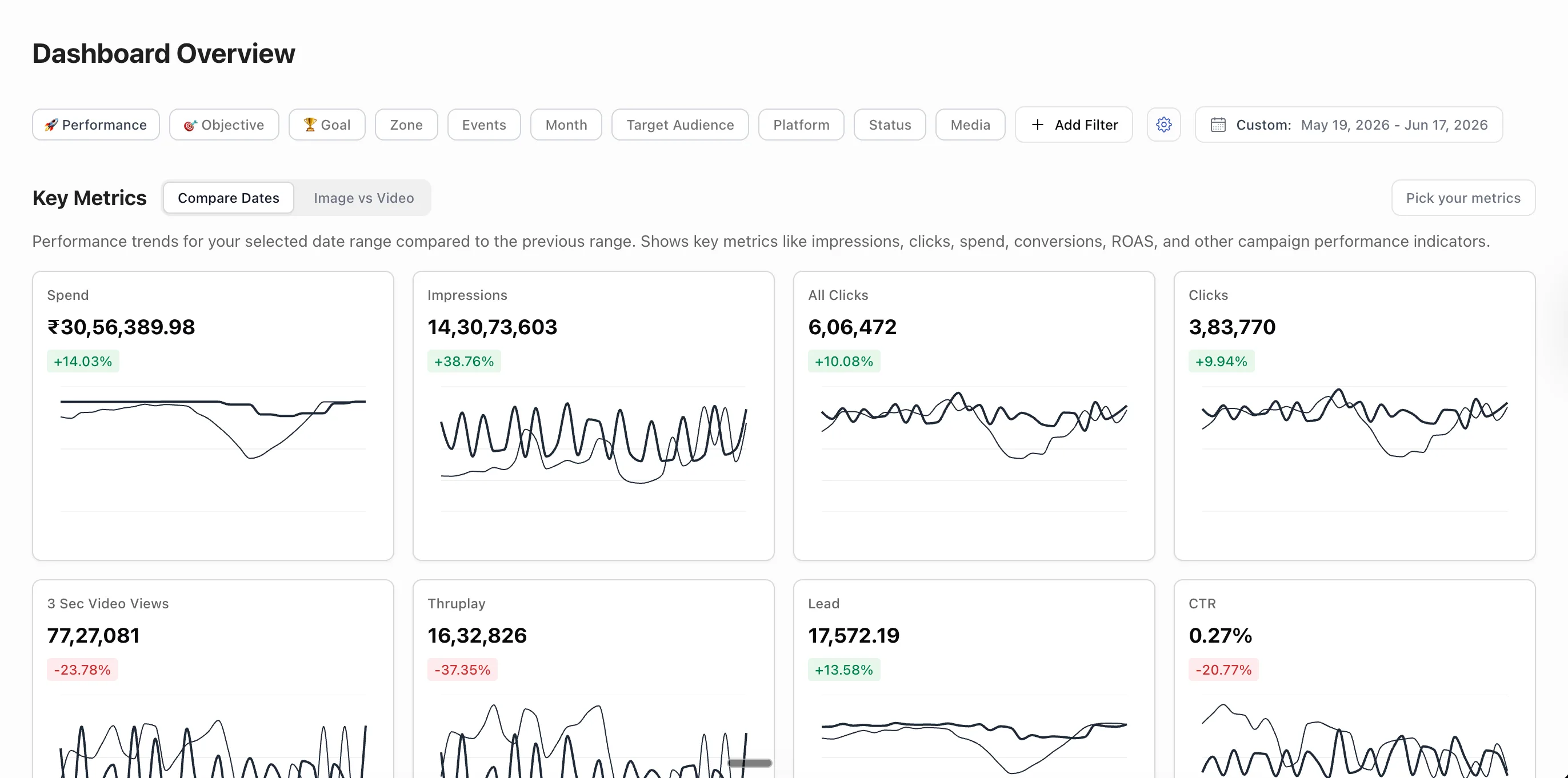Open the Target Audience filter
This screenshot has height=778, width=1568.
(x=680, y=125)
